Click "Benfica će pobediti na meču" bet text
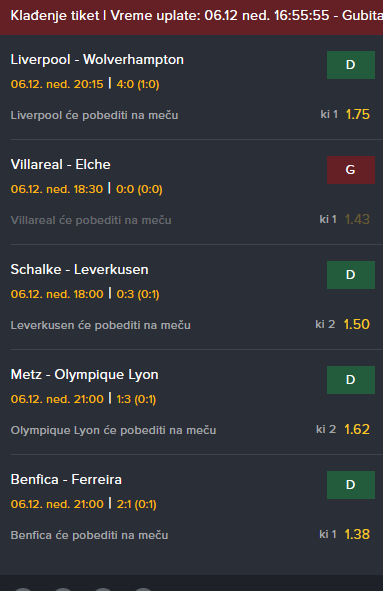Screen dimensions: 383x591 tap(89, 535)
